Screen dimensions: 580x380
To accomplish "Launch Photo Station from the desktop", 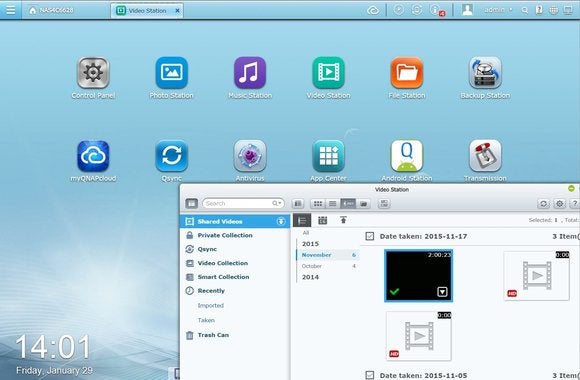I will (x=172, y=73).
